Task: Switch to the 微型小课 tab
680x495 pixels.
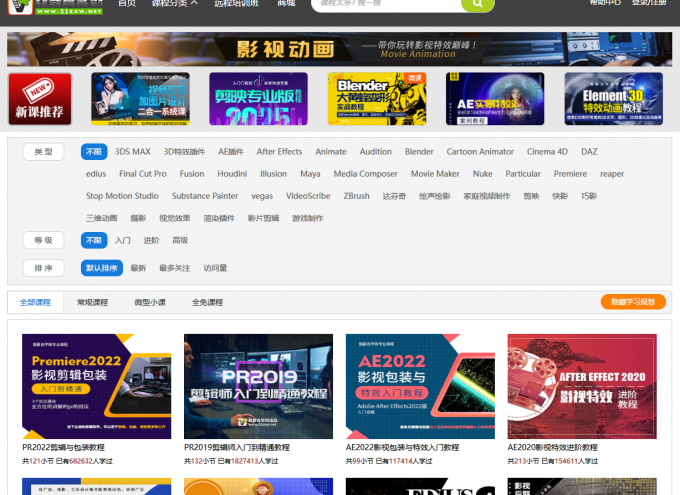Action: pos(150,302)
